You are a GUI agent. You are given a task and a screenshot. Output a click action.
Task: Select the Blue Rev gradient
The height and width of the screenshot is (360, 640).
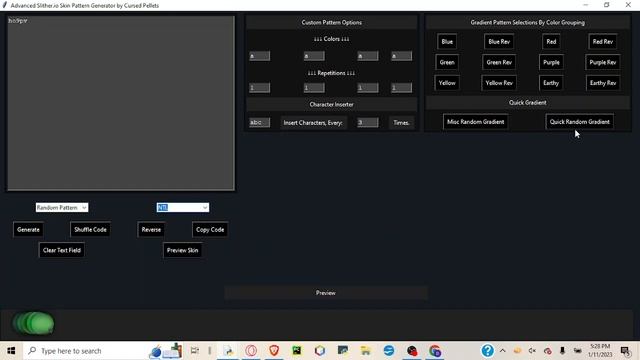pyautogui.click(x=499, y=42)
